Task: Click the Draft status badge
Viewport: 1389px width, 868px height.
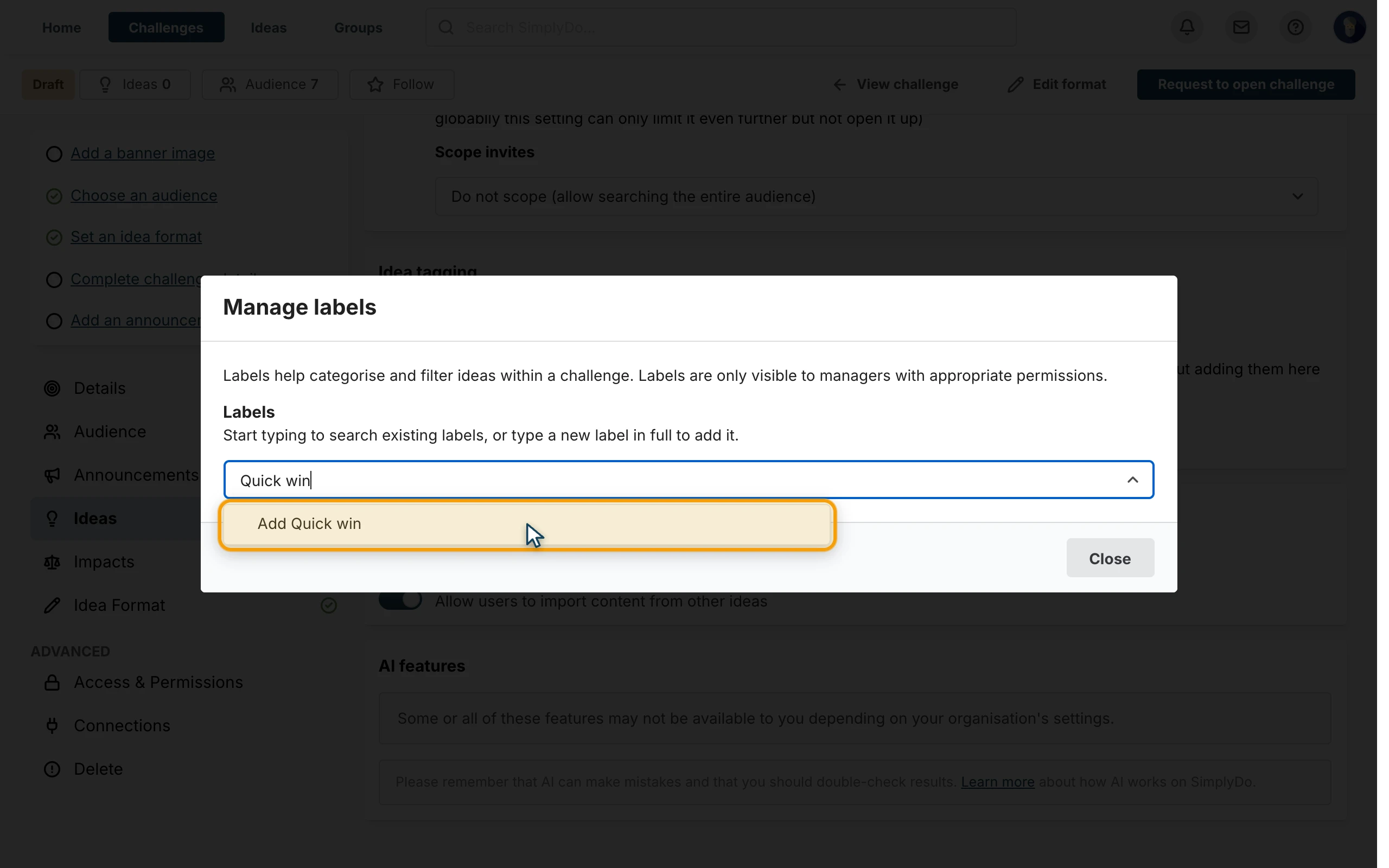Action: [48, 85]
